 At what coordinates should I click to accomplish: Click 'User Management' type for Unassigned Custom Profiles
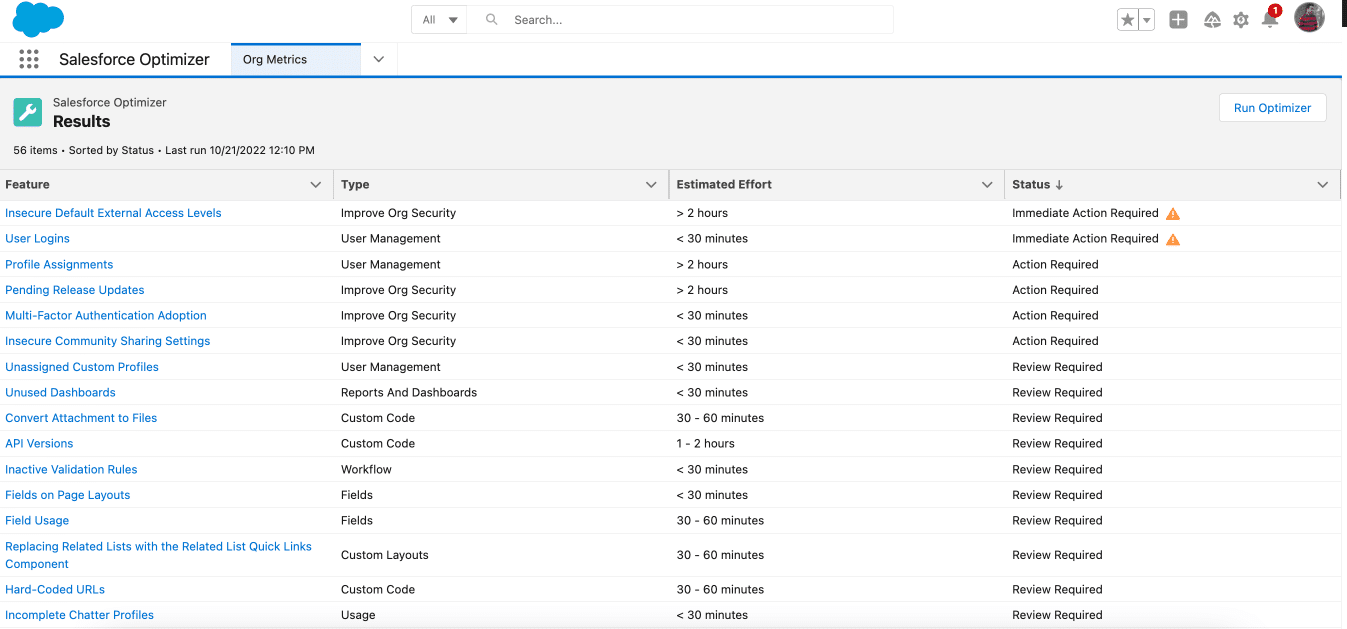(x=391, y=367)
